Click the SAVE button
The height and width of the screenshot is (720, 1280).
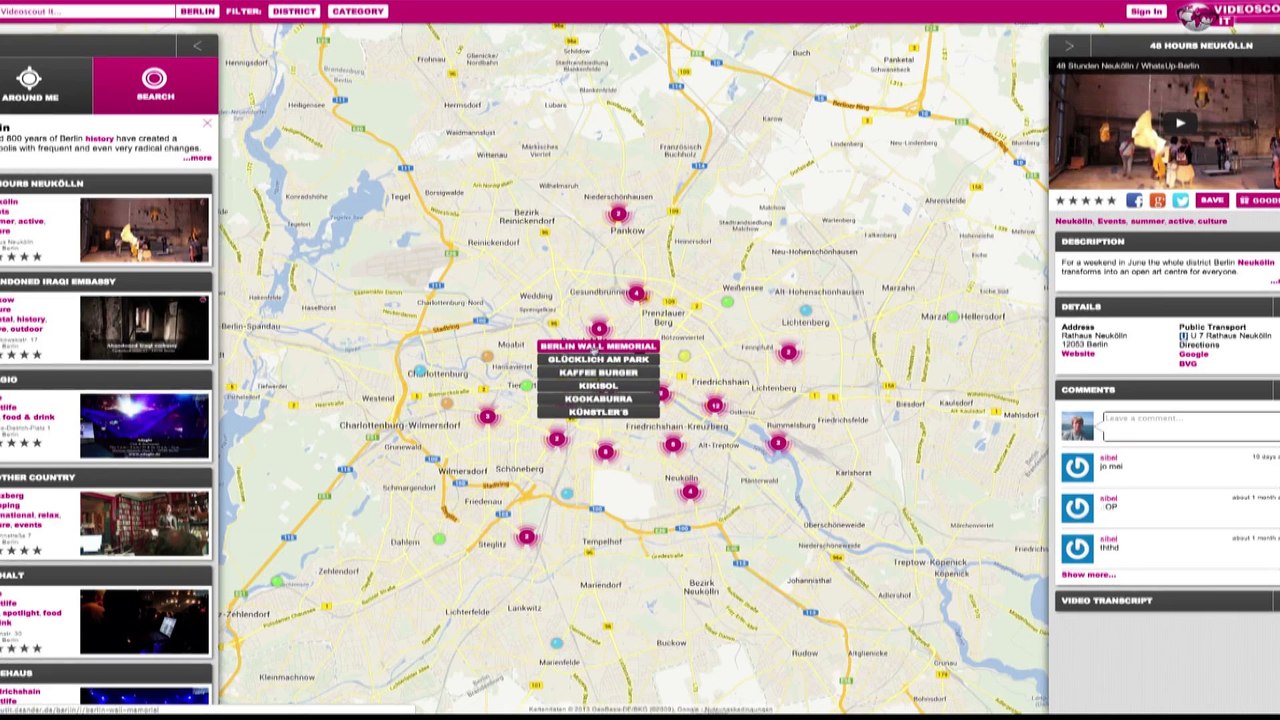(x=1212, y=200)
